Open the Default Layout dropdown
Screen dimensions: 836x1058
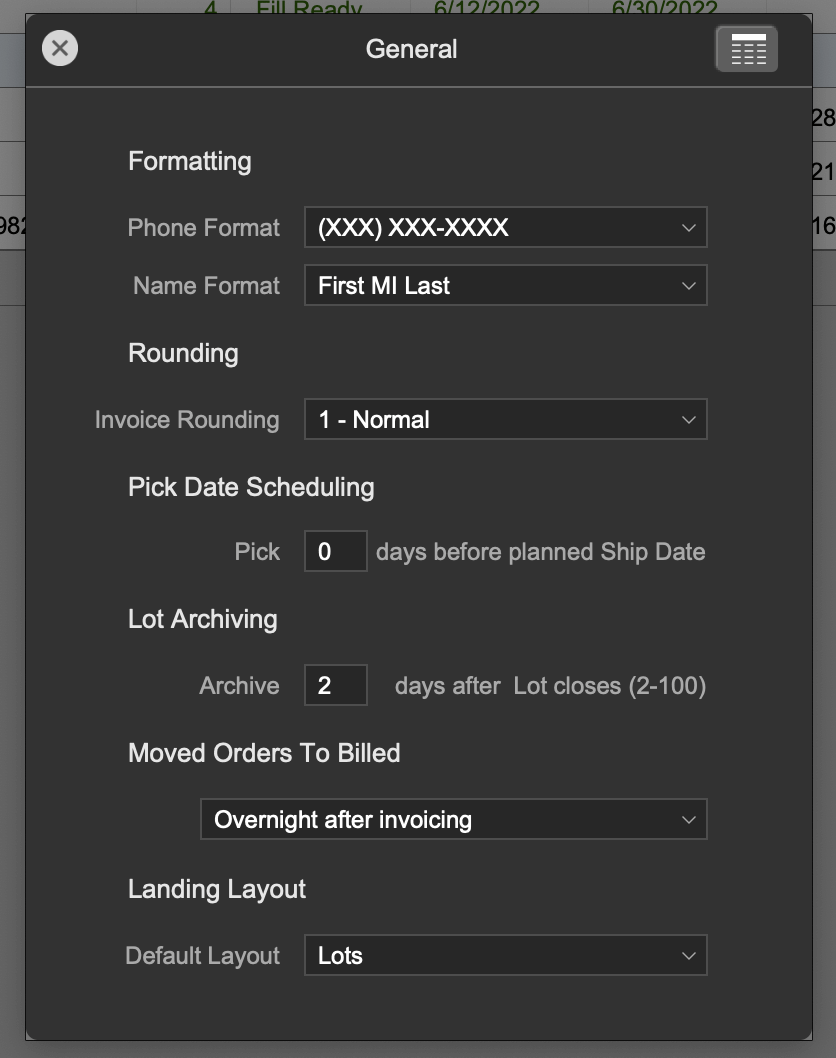click(x=505, y=956)
